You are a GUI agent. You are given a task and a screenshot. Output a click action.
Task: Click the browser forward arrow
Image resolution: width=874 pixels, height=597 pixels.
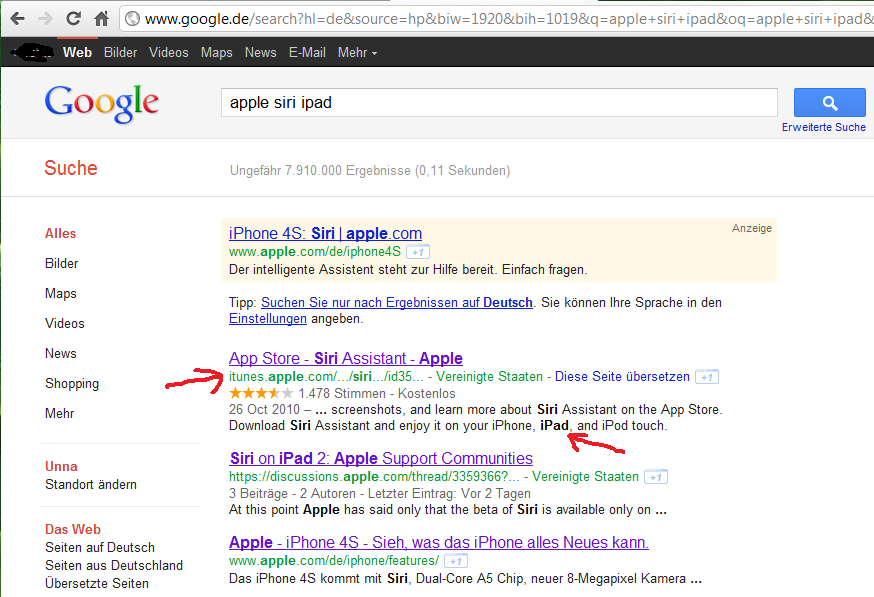click(x=46, y=18)
